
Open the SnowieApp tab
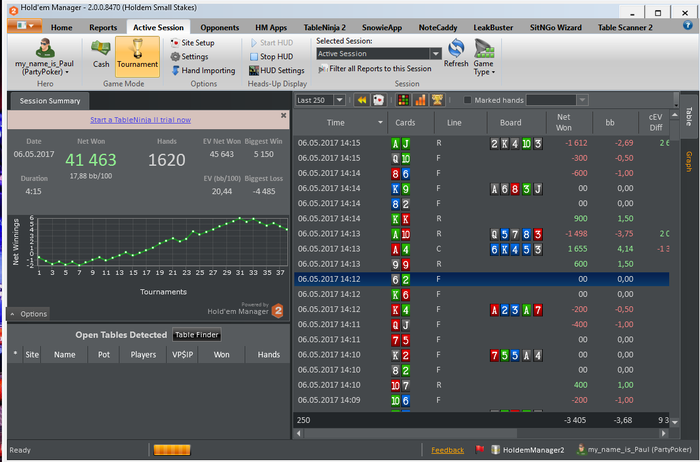pos(382,27)
